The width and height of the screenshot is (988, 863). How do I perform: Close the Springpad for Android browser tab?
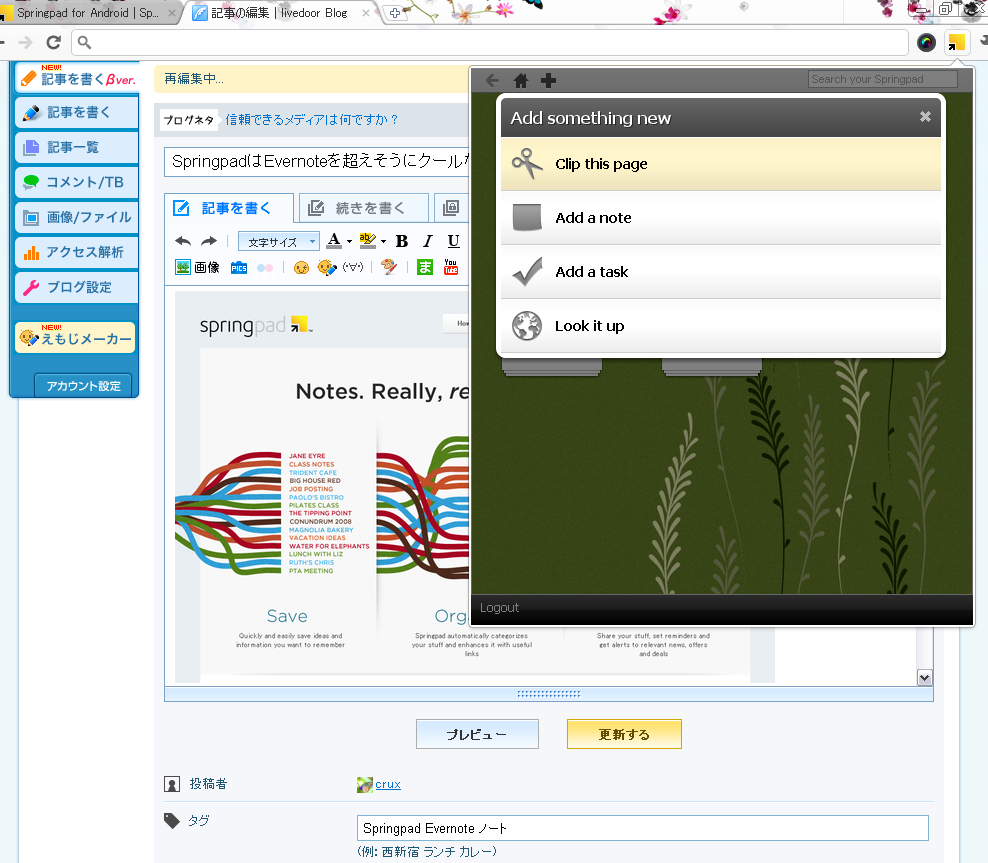(x=171, y=13)
